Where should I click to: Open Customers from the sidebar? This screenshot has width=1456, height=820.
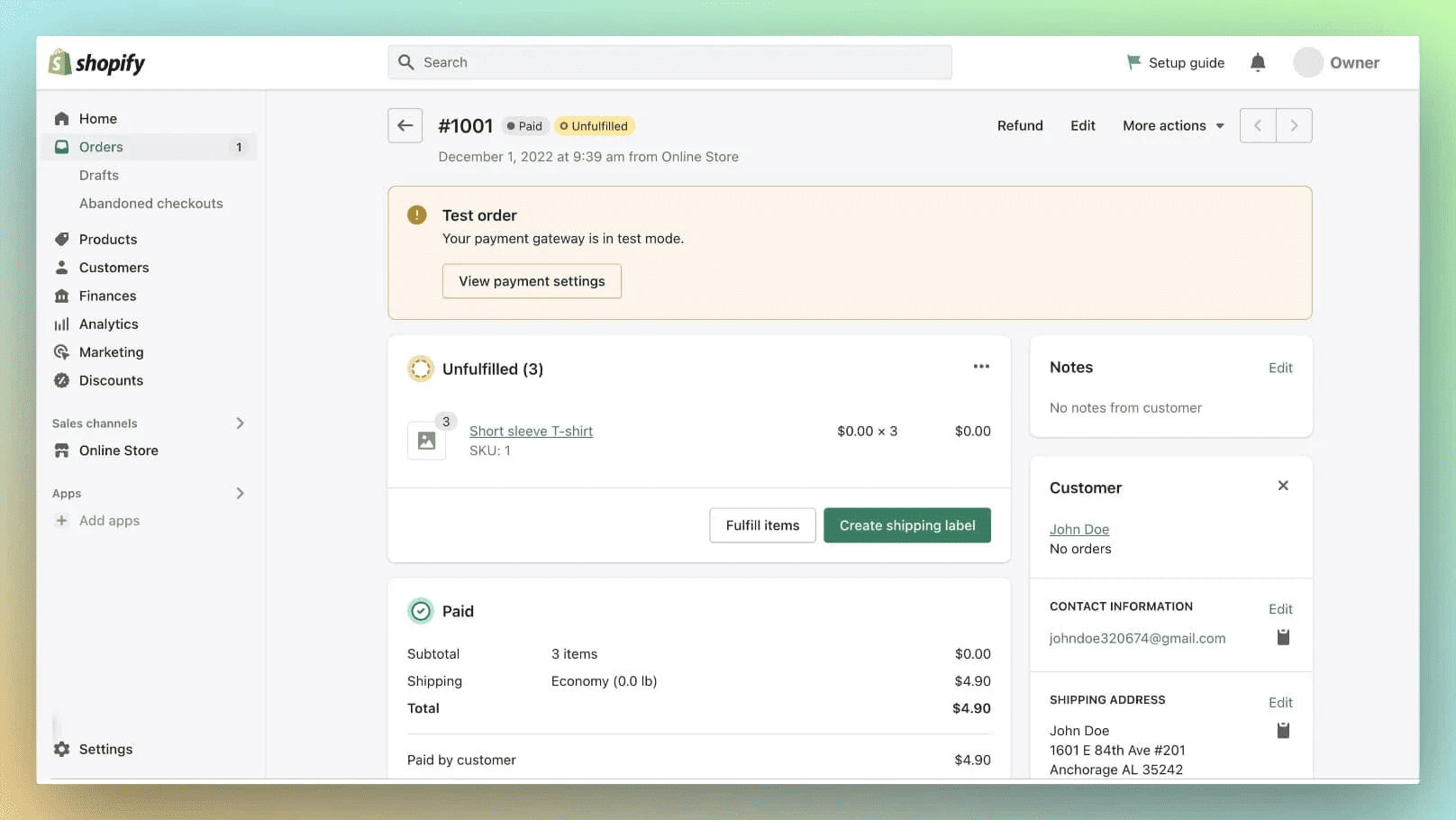coord(114,267)
